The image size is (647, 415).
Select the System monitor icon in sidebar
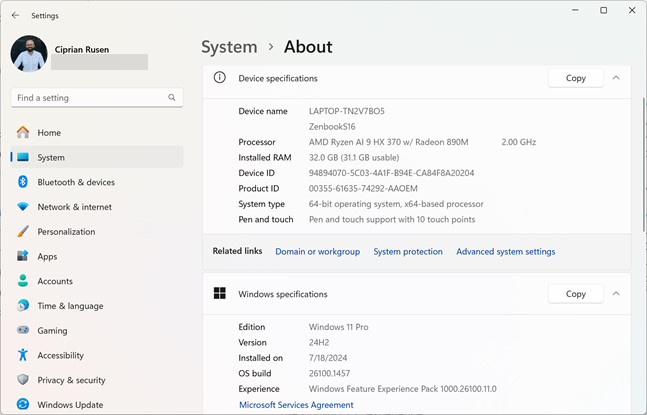pyautogui.click(x=23, y=157)
